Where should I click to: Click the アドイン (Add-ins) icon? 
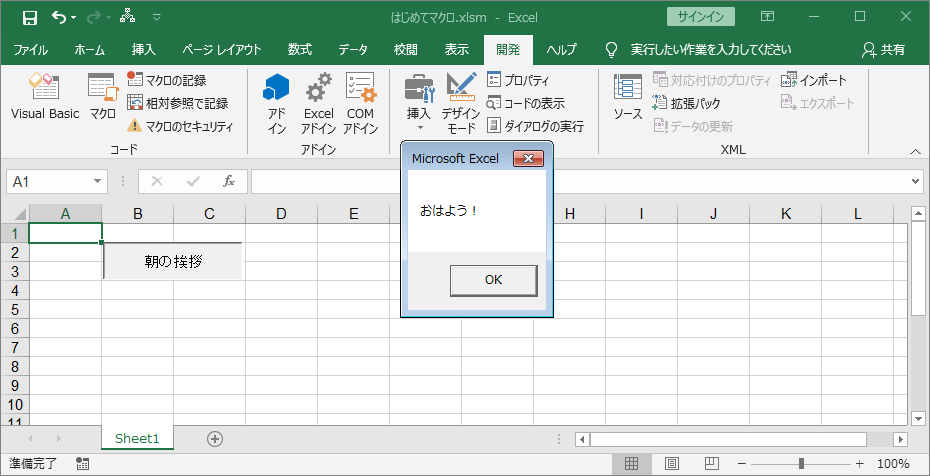pyautogui.click(x=276, y=104)
